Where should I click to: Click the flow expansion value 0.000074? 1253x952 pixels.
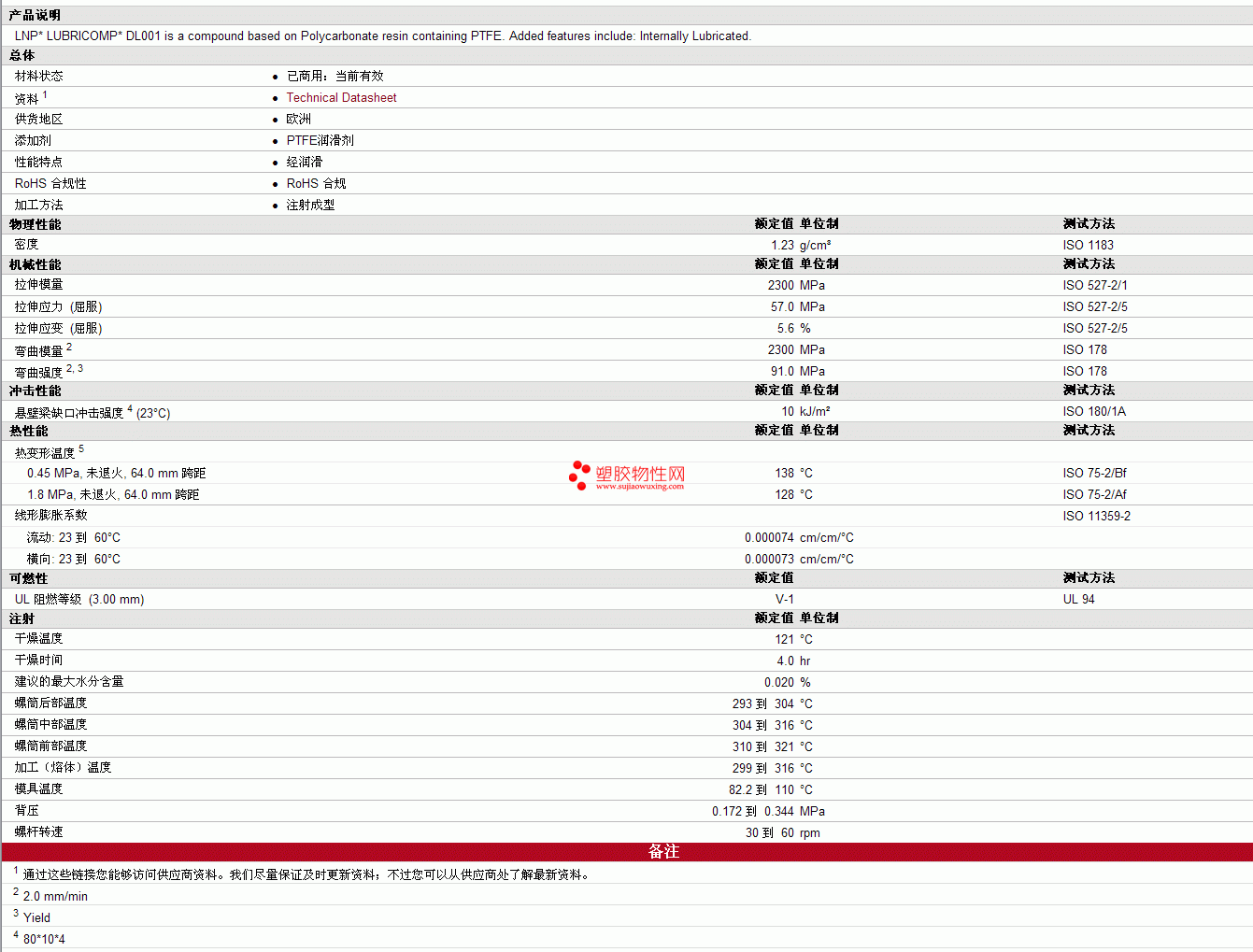point(769,537)
